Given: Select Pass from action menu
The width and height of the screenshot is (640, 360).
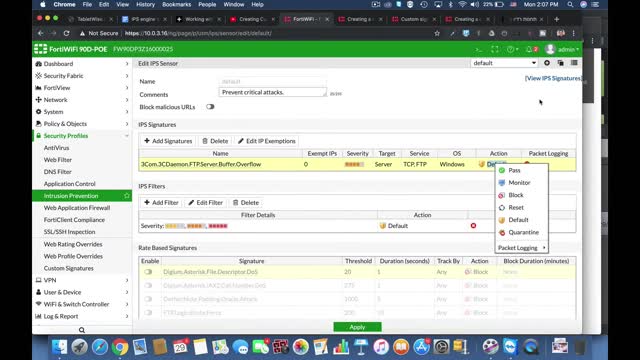Looking at the screenshot, I should pyautogui.click(x=521, y=170).
